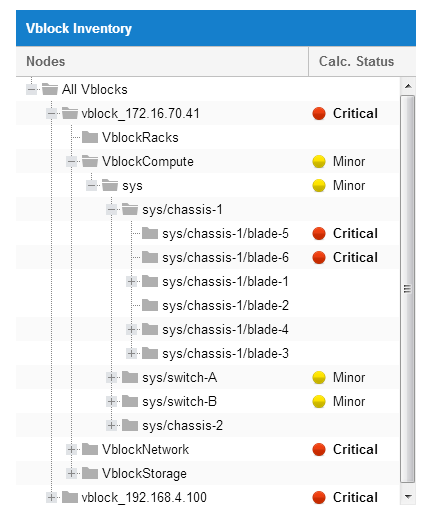Image resolution: width=429 pixels, height=511 pixels.
Task: Click red Critical status dot for vblock_172.16.70.41
Action: coord(319,113)
